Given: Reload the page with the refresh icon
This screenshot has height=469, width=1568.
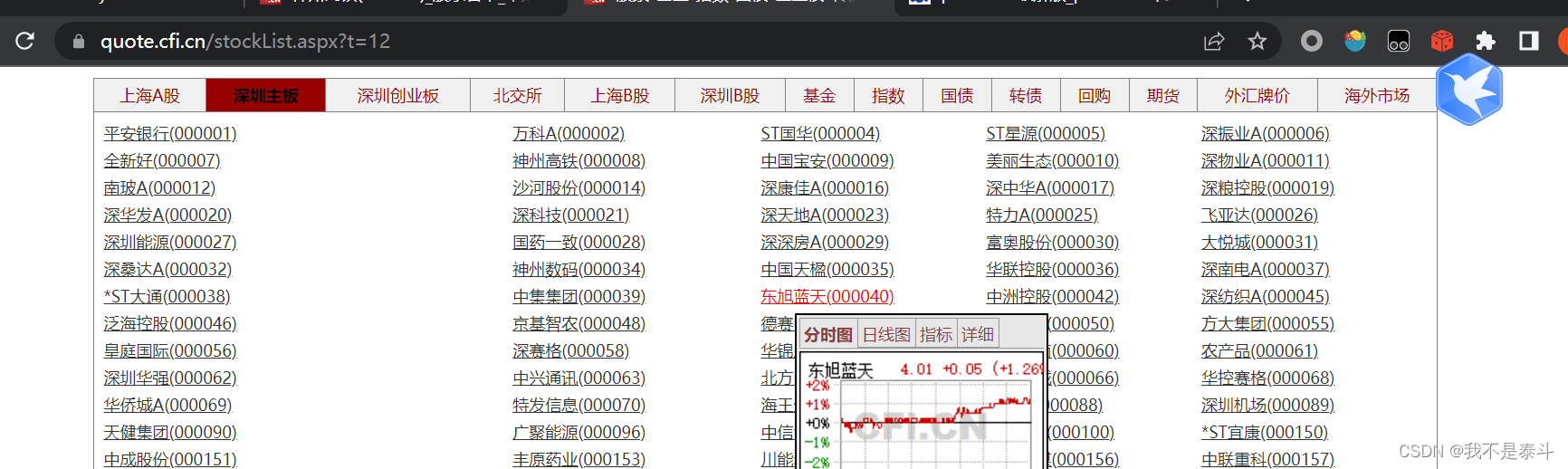Looking at the screenshot, I should coord(24,41).
